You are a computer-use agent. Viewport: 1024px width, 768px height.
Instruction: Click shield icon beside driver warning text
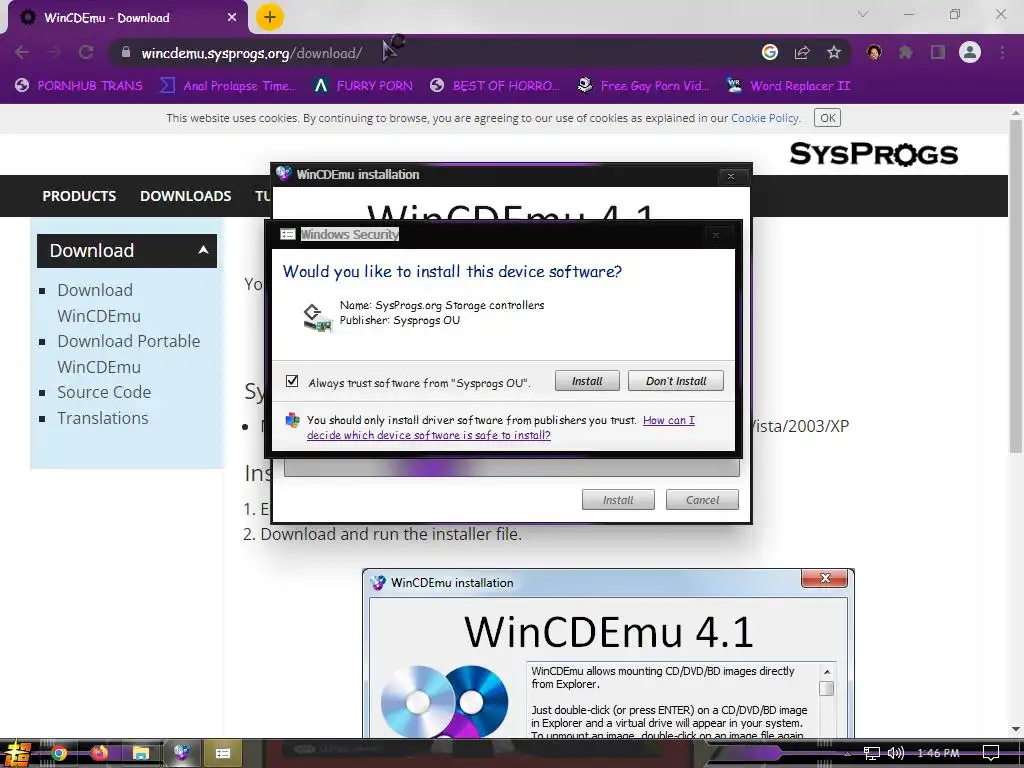[x=293, y=421]
